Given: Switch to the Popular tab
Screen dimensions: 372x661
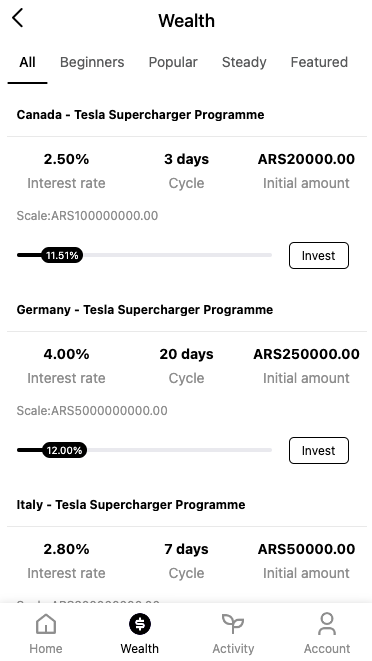Looking at the screenshot, I should 173,62.
